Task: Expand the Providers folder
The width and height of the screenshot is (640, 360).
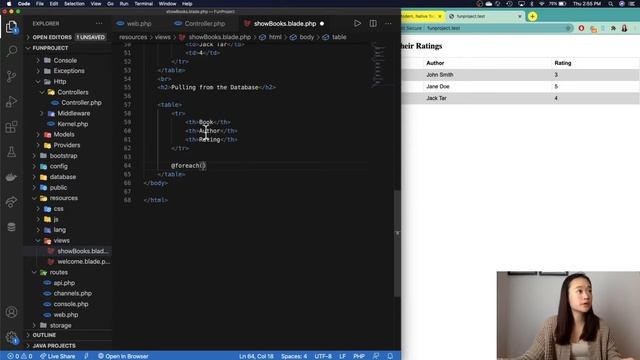Action: (67, 145)
